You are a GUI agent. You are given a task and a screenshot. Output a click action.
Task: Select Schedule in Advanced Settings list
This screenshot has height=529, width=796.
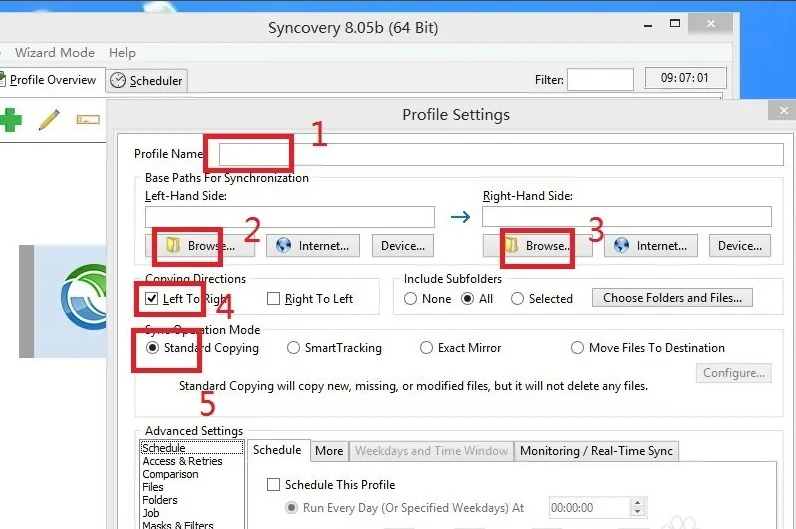192,448
